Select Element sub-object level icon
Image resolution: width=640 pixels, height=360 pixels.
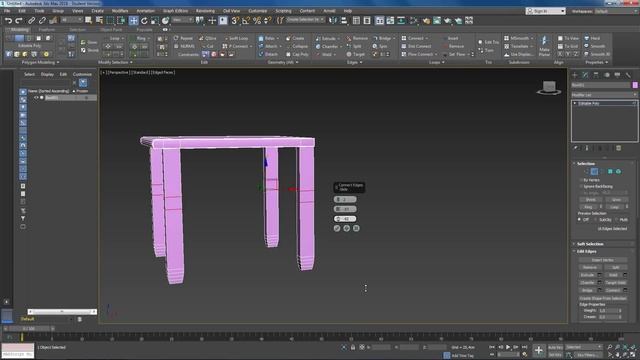pyautogui.click(x=618, y=171)
